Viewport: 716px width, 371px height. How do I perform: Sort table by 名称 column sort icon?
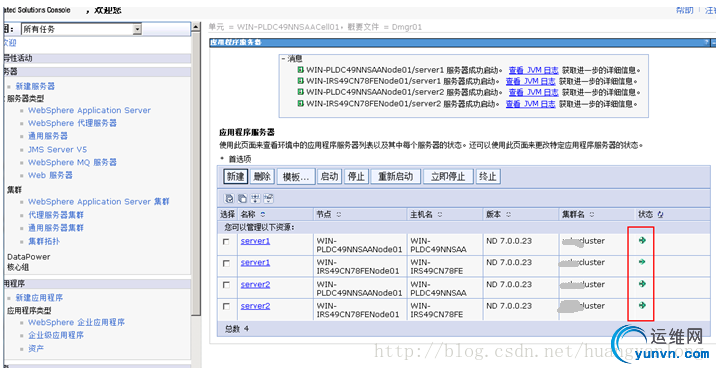(x=263, y=214)
